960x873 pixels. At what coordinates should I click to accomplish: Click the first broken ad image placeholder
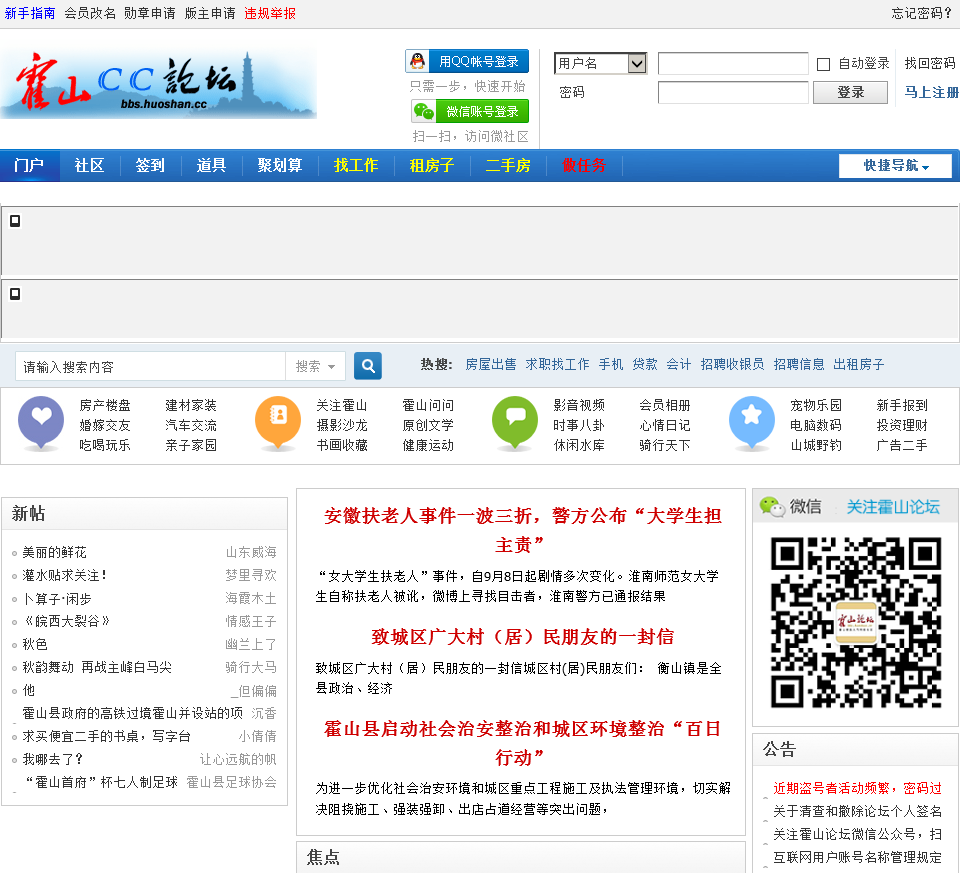click(15, 221)
